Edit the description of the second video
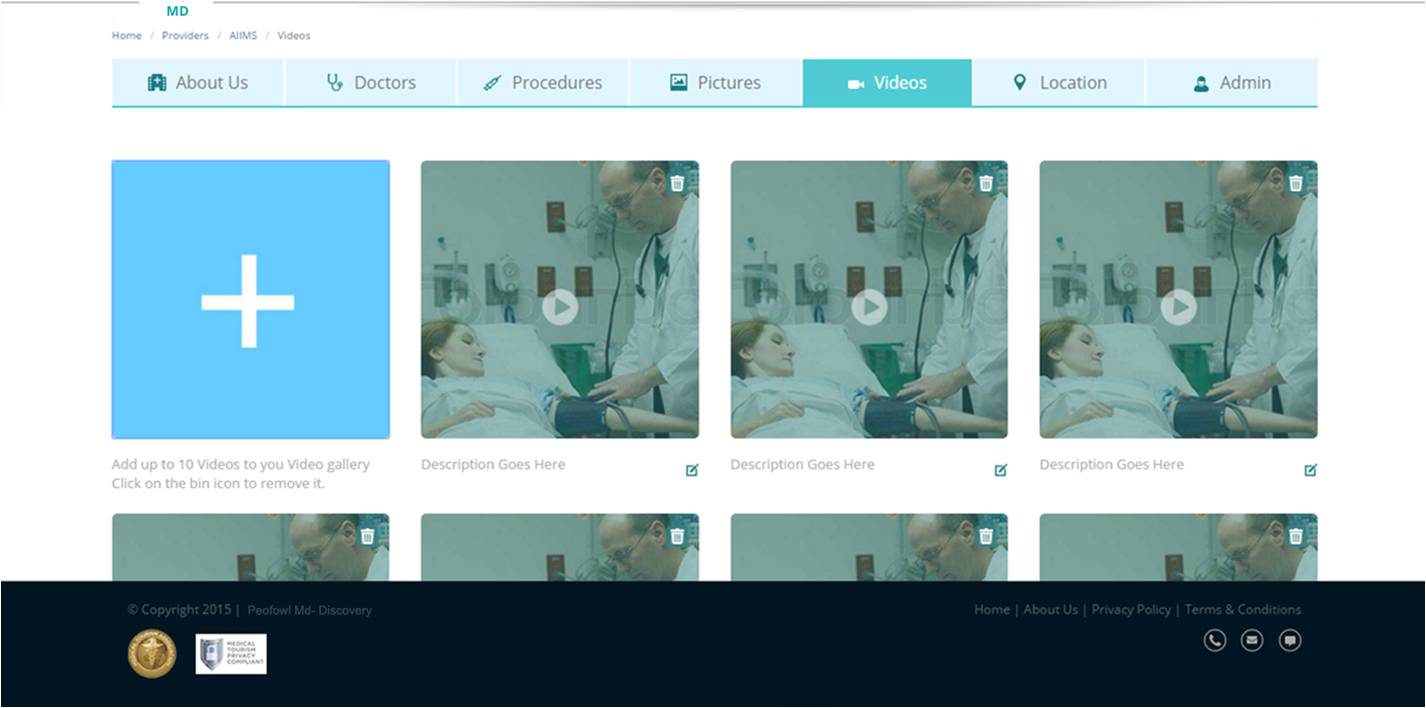The width and height of the screenshot is (1426, 708). pyautogui.click(x=1001, y=470)
